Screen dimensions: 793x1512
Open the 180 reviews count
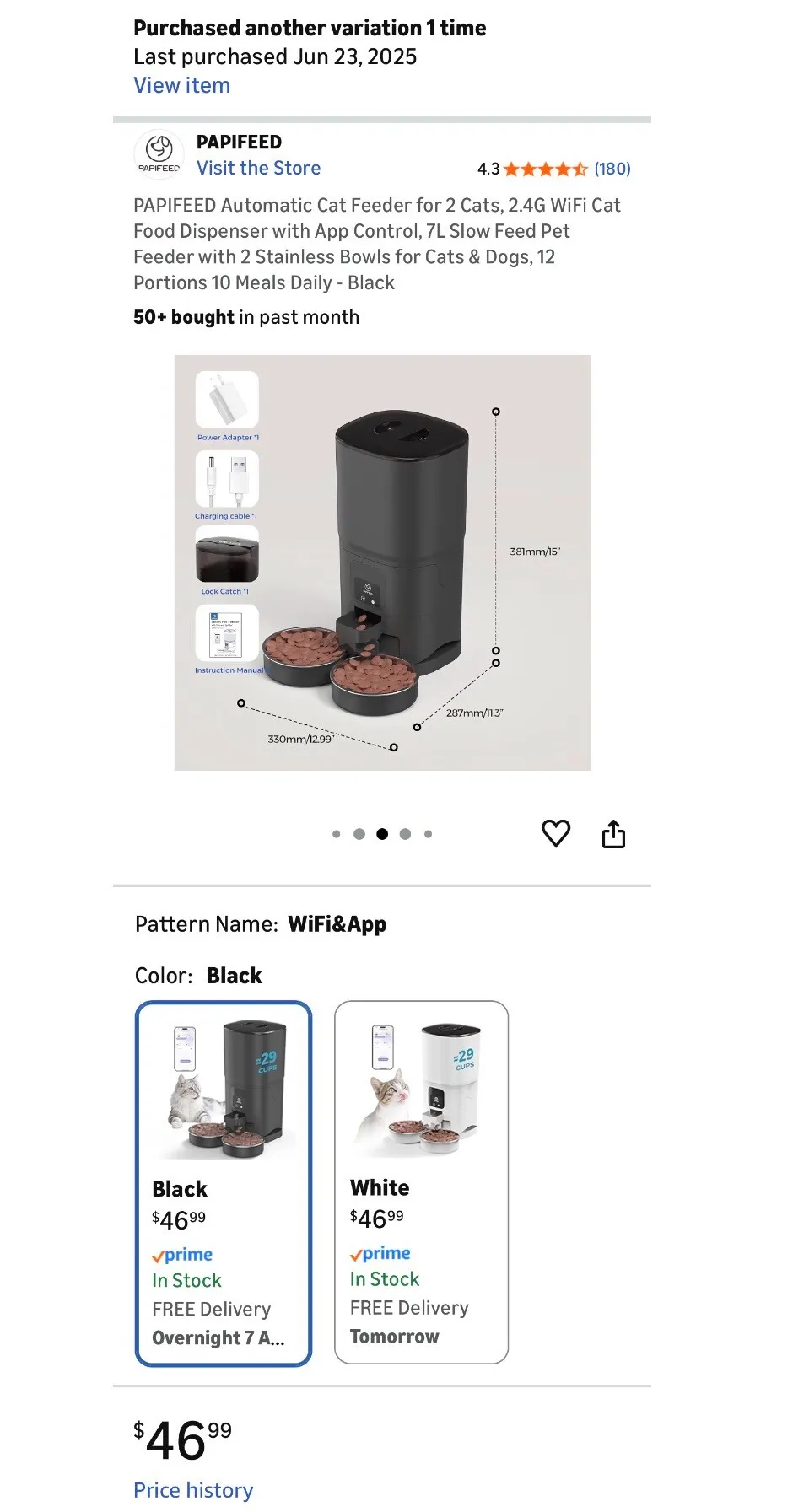[x=612, y=169]
